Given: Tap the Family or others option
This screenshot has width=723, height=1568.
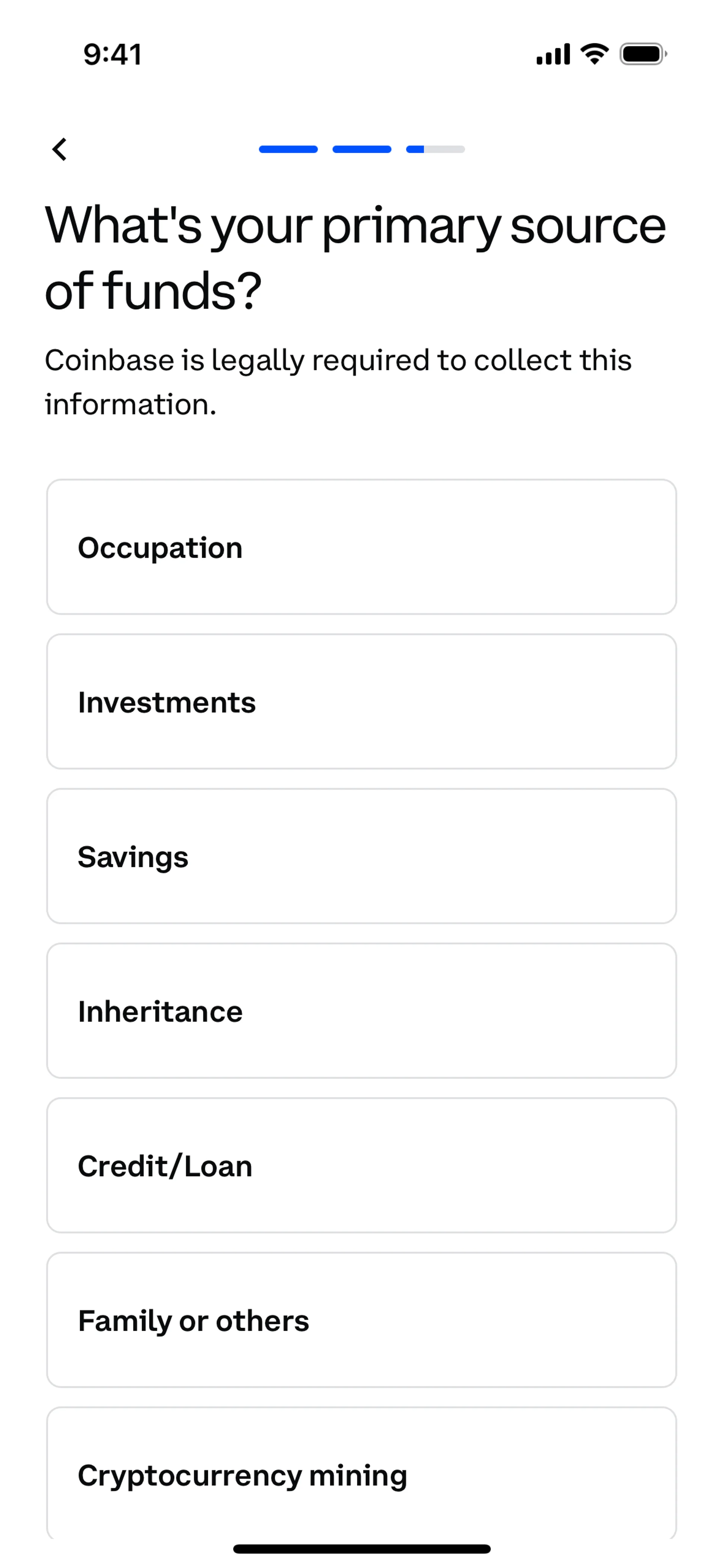Looking at the screenshot, I should click(x=361, y=1320).
